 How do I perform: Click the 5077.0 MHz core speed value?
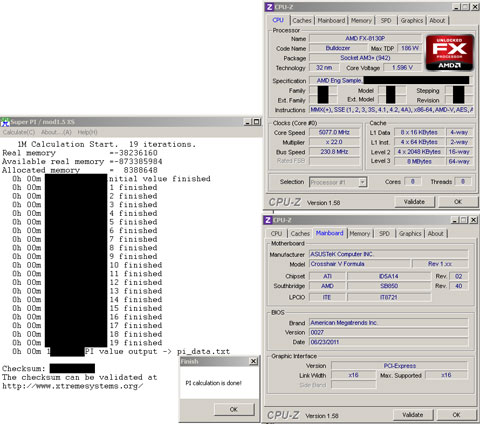pyautogui.click(x=334, y=132)
